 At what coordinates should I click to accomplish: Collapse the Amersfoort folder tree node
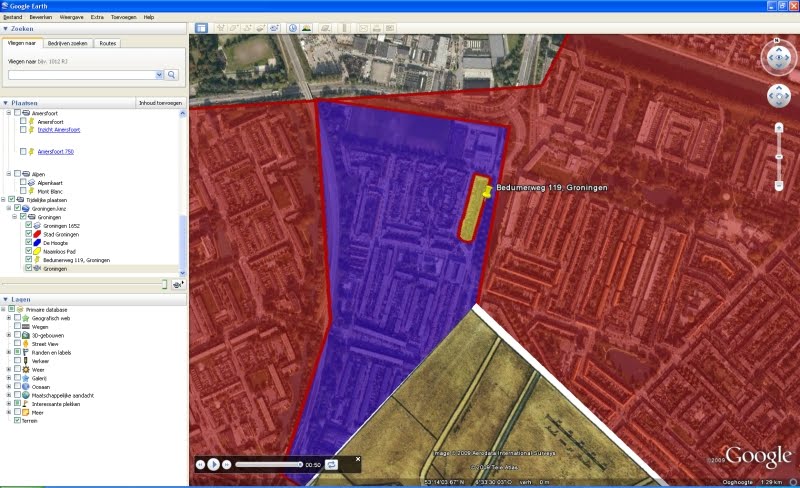tap(9, 113)
